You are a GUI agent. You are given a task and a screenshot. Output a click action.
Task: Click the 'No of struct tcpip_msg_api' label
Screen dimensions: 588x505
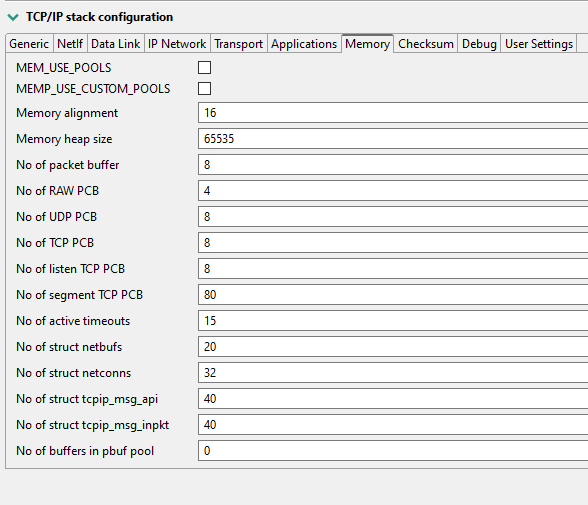(87, 399)
